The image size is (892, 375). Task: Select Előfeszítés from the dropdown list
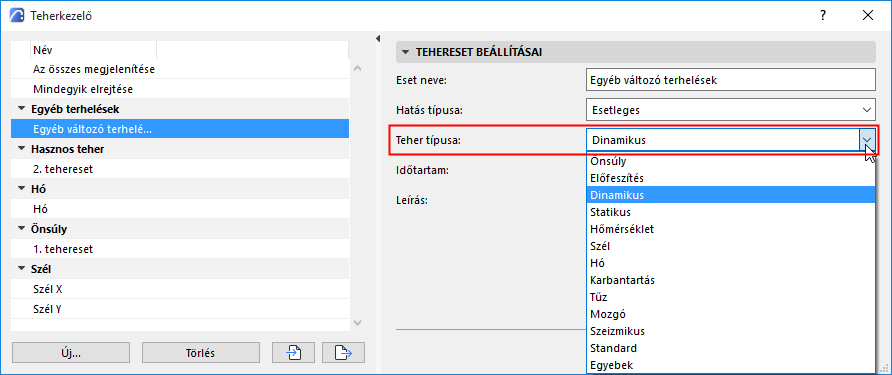tap(730, 178)
